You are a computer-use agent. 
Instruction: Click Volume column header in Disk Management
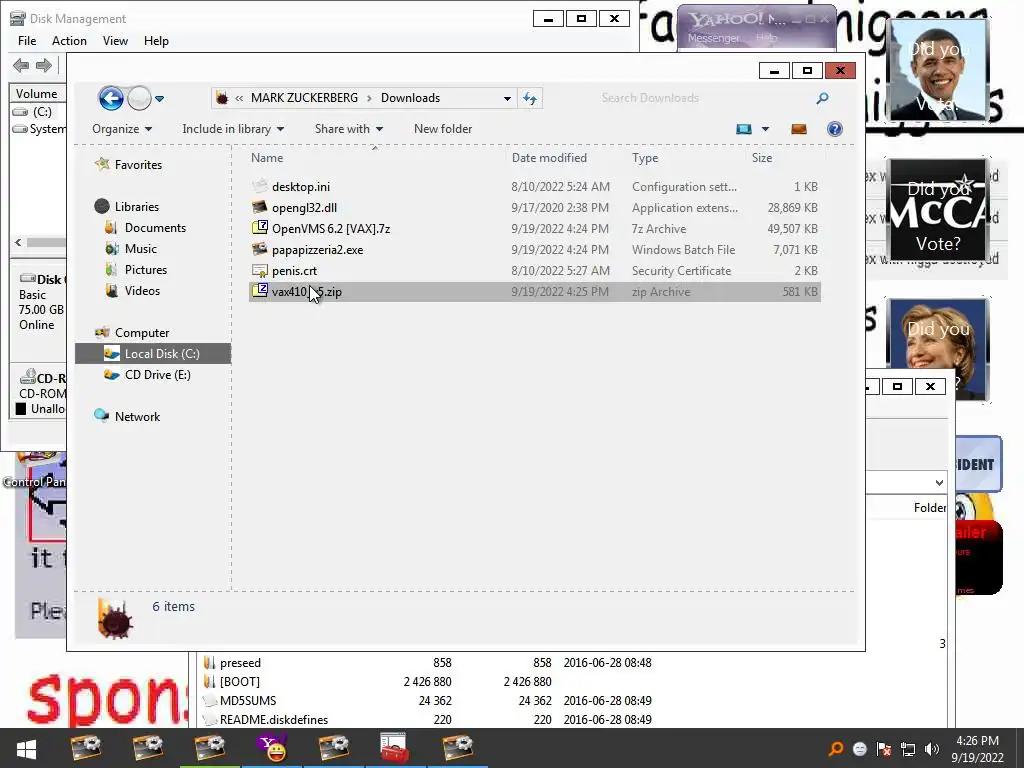pyautogui.click(x=37, y=93)
